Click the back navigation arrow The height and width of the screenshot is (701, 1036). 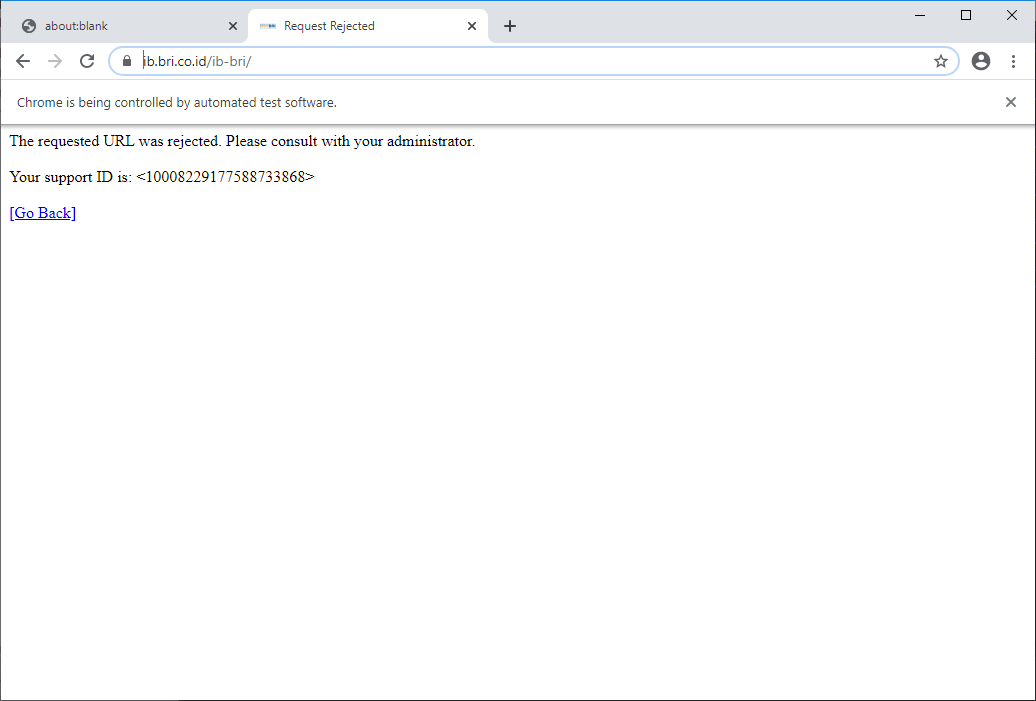pyautogui.click(x=23, y=61)
